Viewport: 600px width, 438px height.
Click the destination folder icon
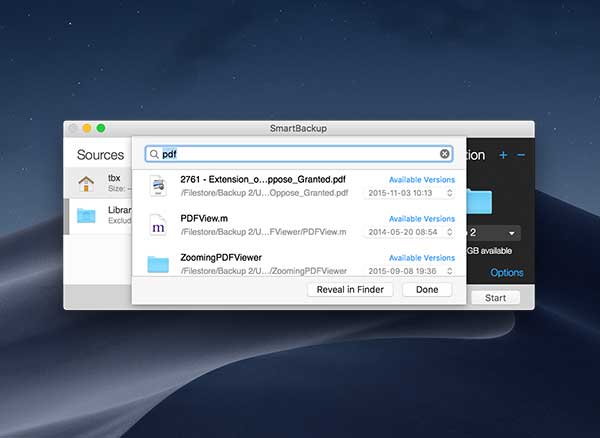coord(479,201)
